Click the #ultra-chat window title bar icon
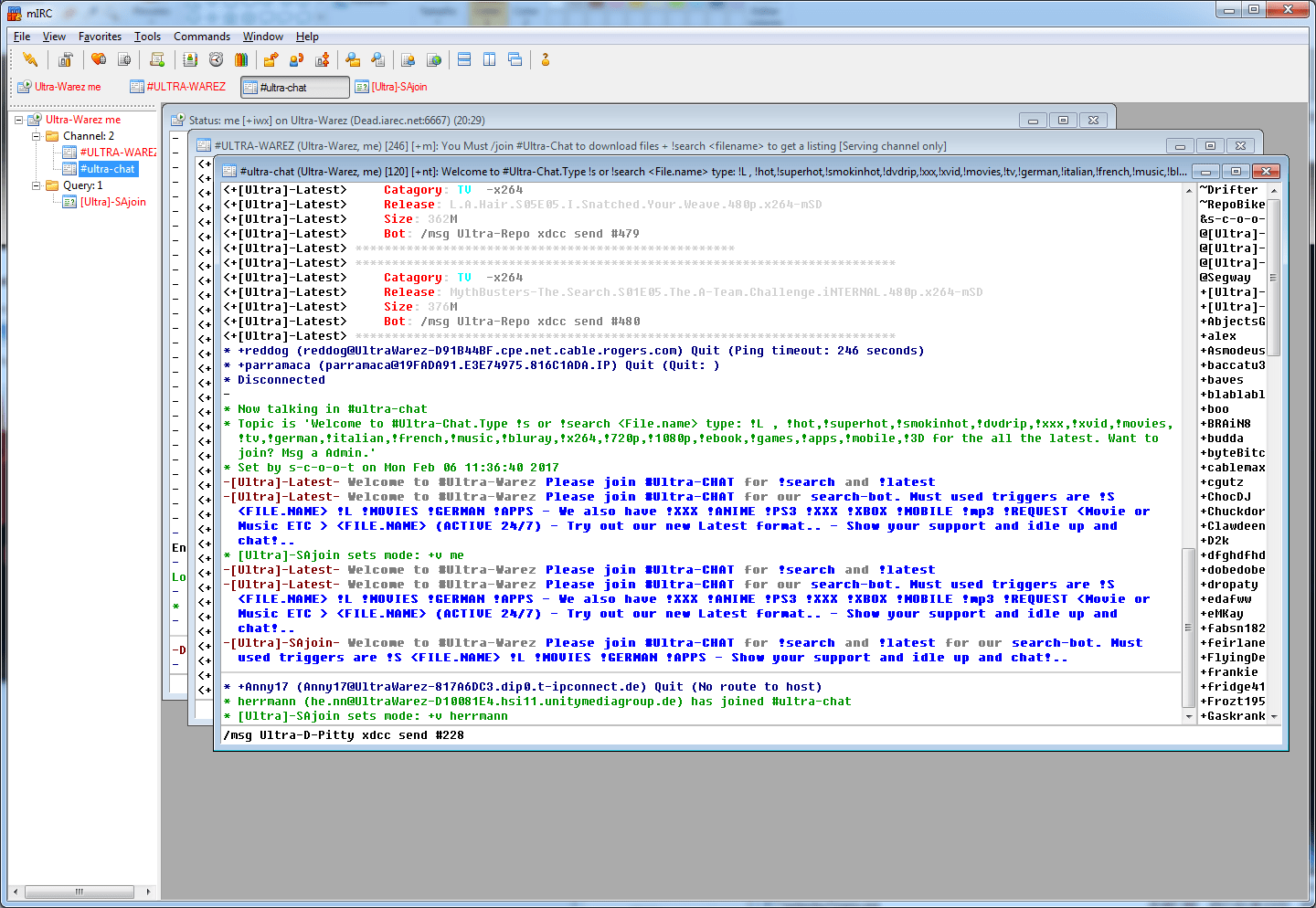This screenshot has width=1316, height=908. 229,171
